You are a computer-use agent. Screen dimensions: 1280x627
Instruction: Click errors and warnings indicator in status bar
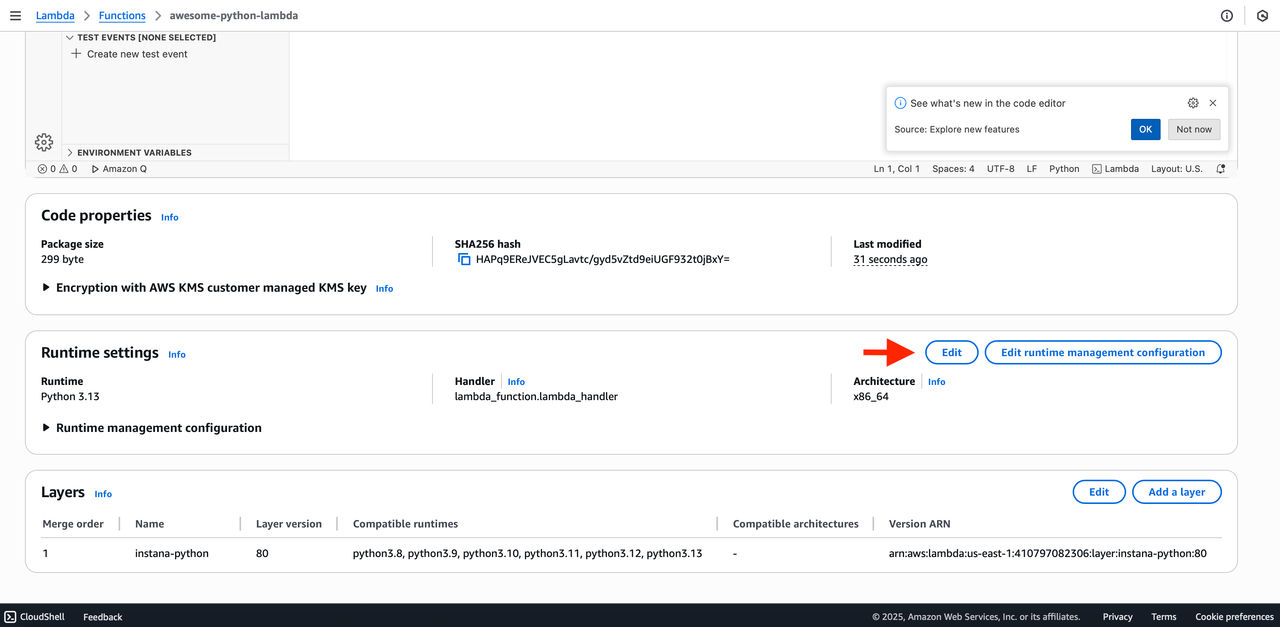click(57, 169)
